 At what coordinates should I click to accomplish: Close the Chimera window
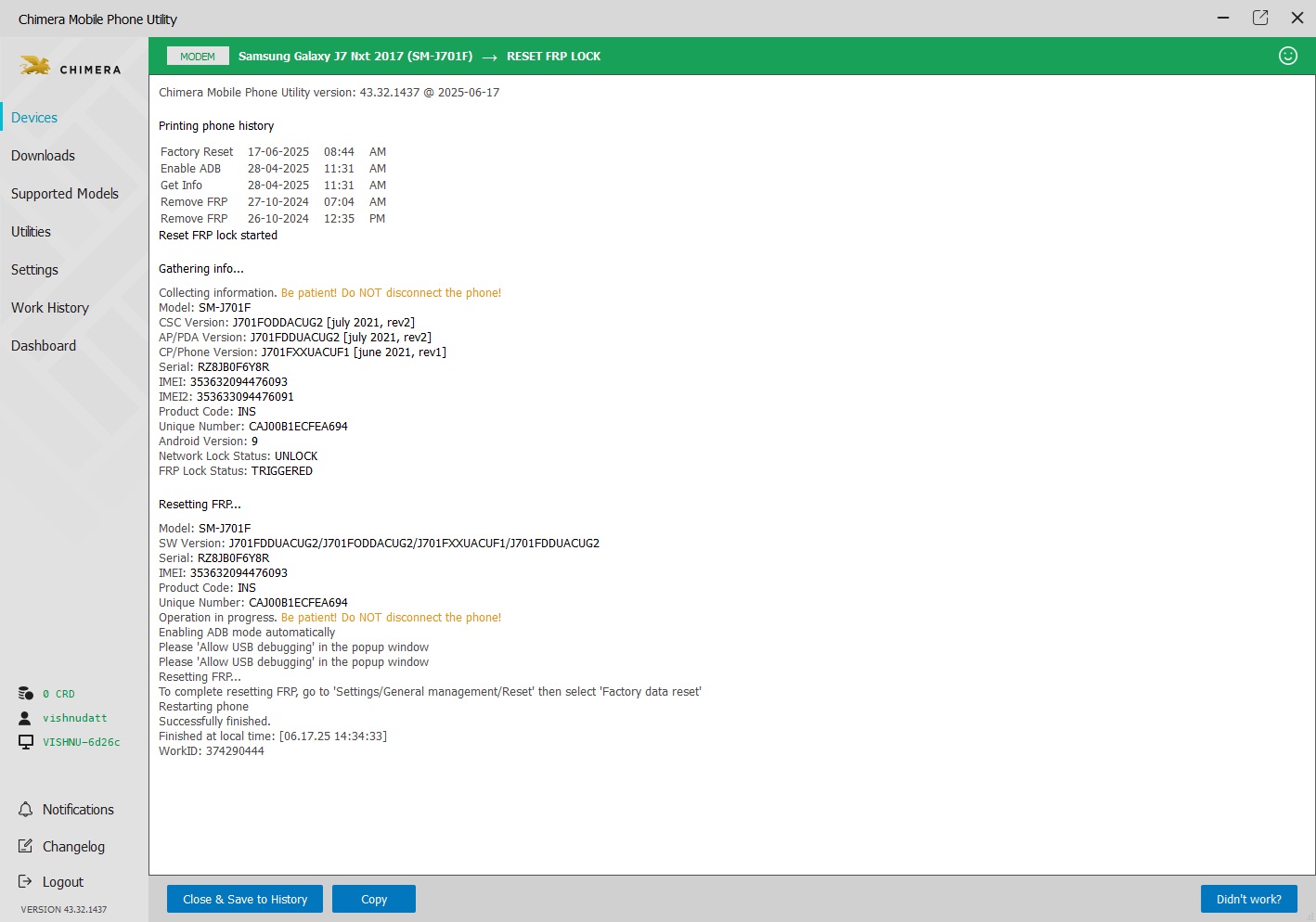click(1297, 18)
